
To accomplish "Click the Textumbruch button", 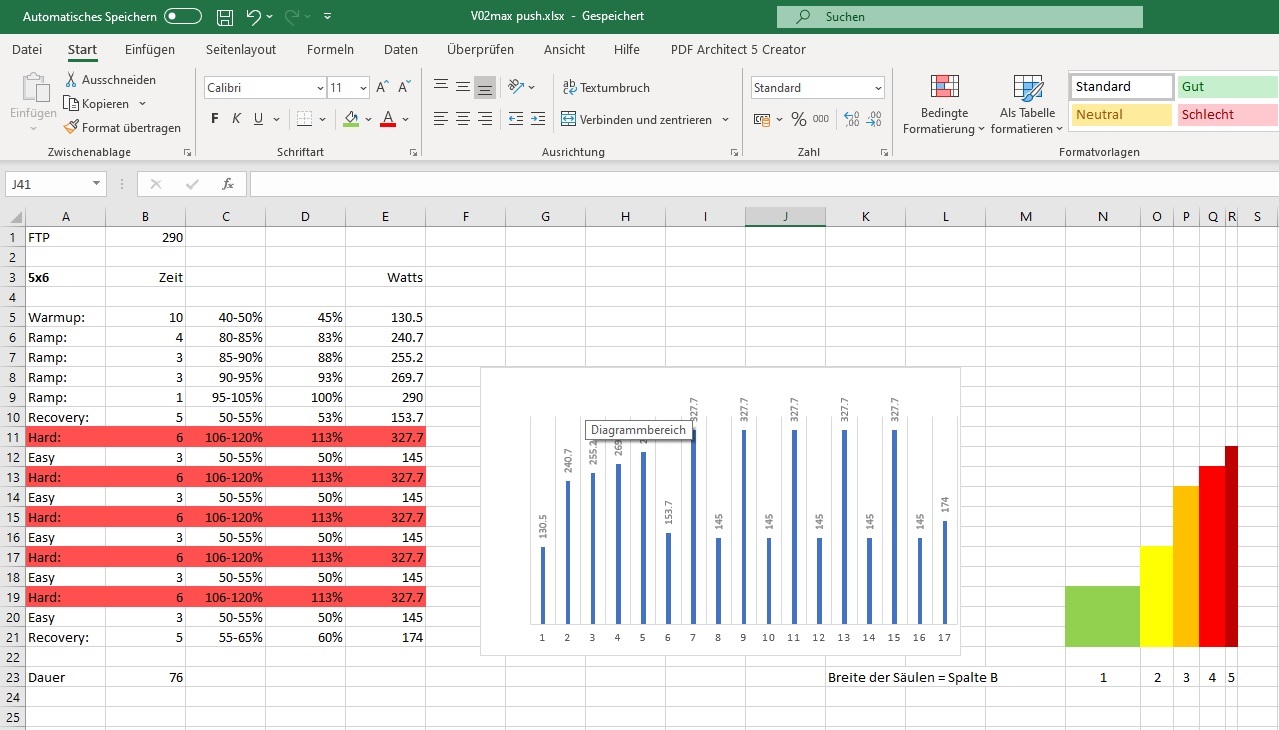I will tap(607, 88).
